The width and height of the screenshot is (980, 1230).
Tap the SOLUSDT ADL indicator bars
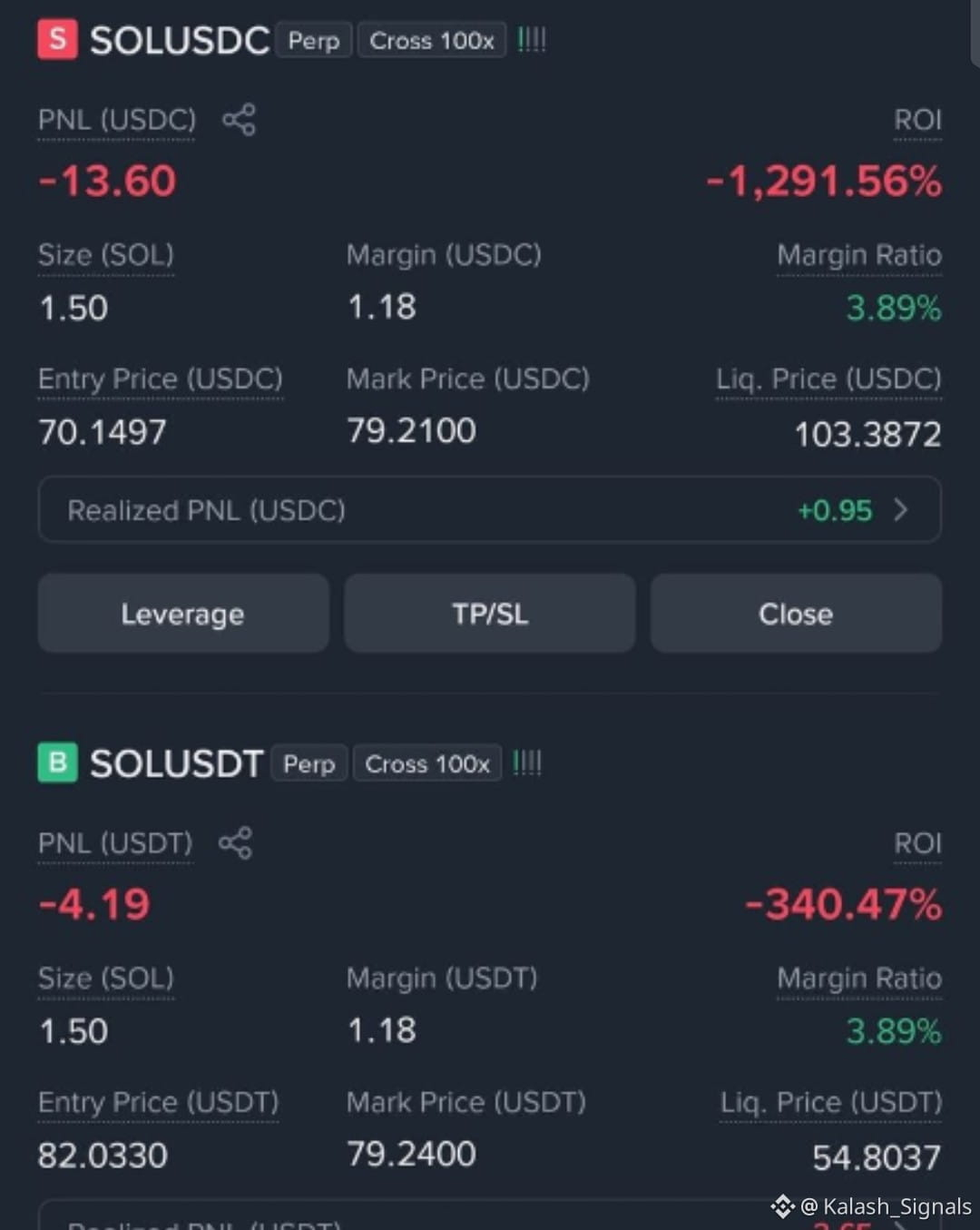[527, 763]
